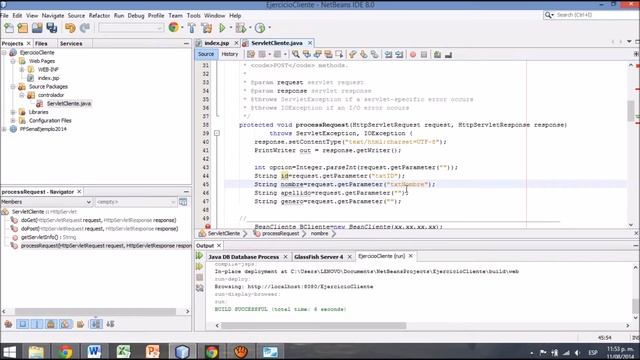Switch to the Files tab

[x=41, y=43]
